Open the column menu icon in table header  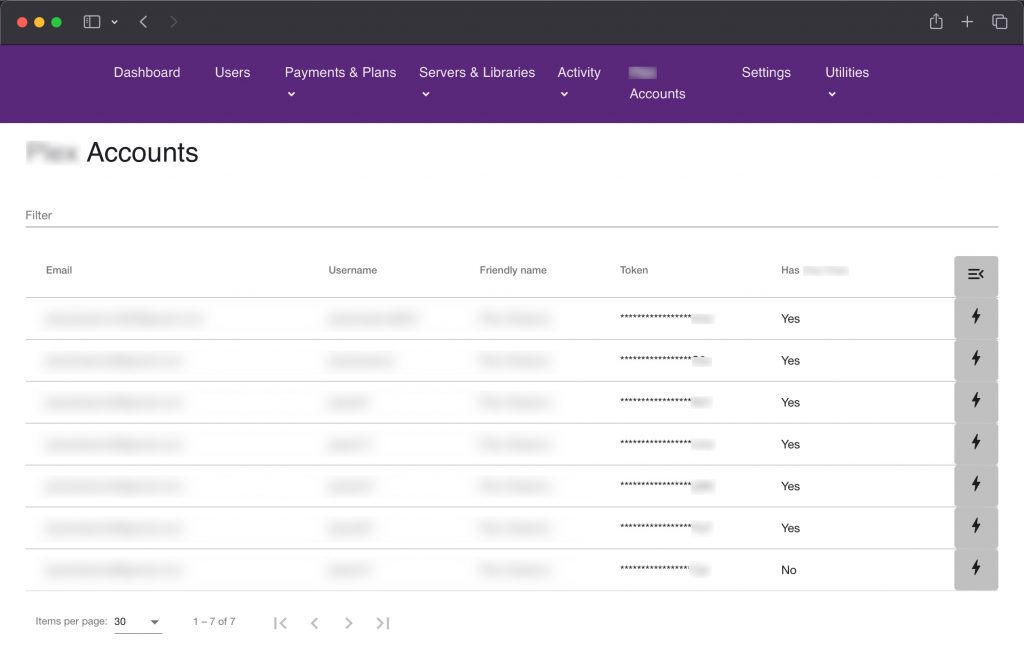pyautogui.click(x=976, y=274)
